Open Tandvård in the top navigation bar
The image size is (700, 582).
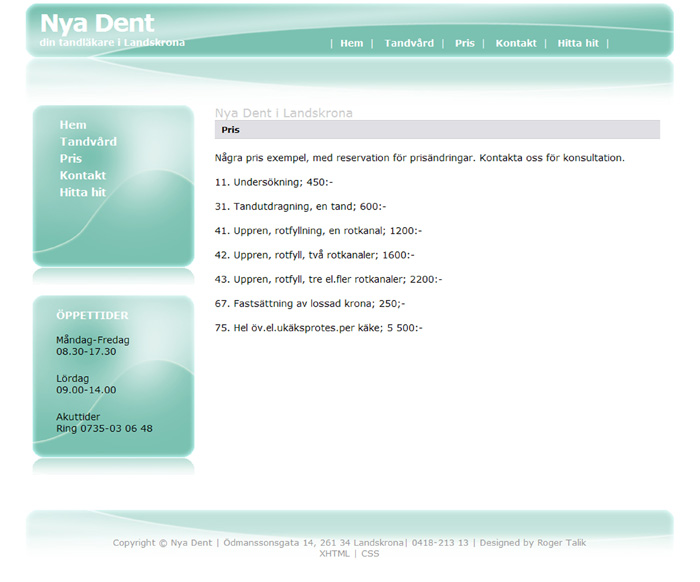(409, 43)
